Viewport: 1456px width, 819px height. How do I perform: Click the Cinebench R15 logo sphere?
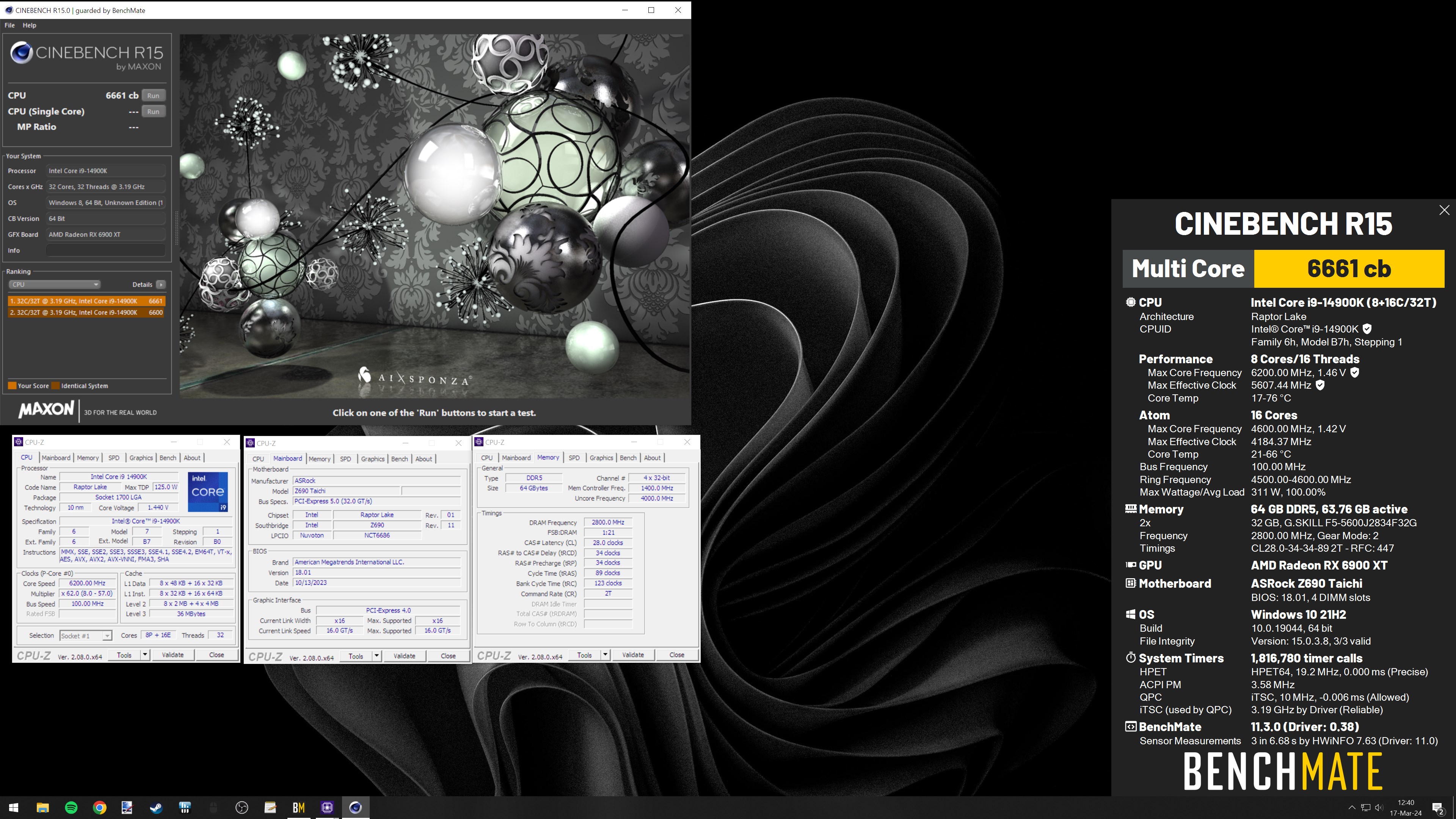coord(22,53)
